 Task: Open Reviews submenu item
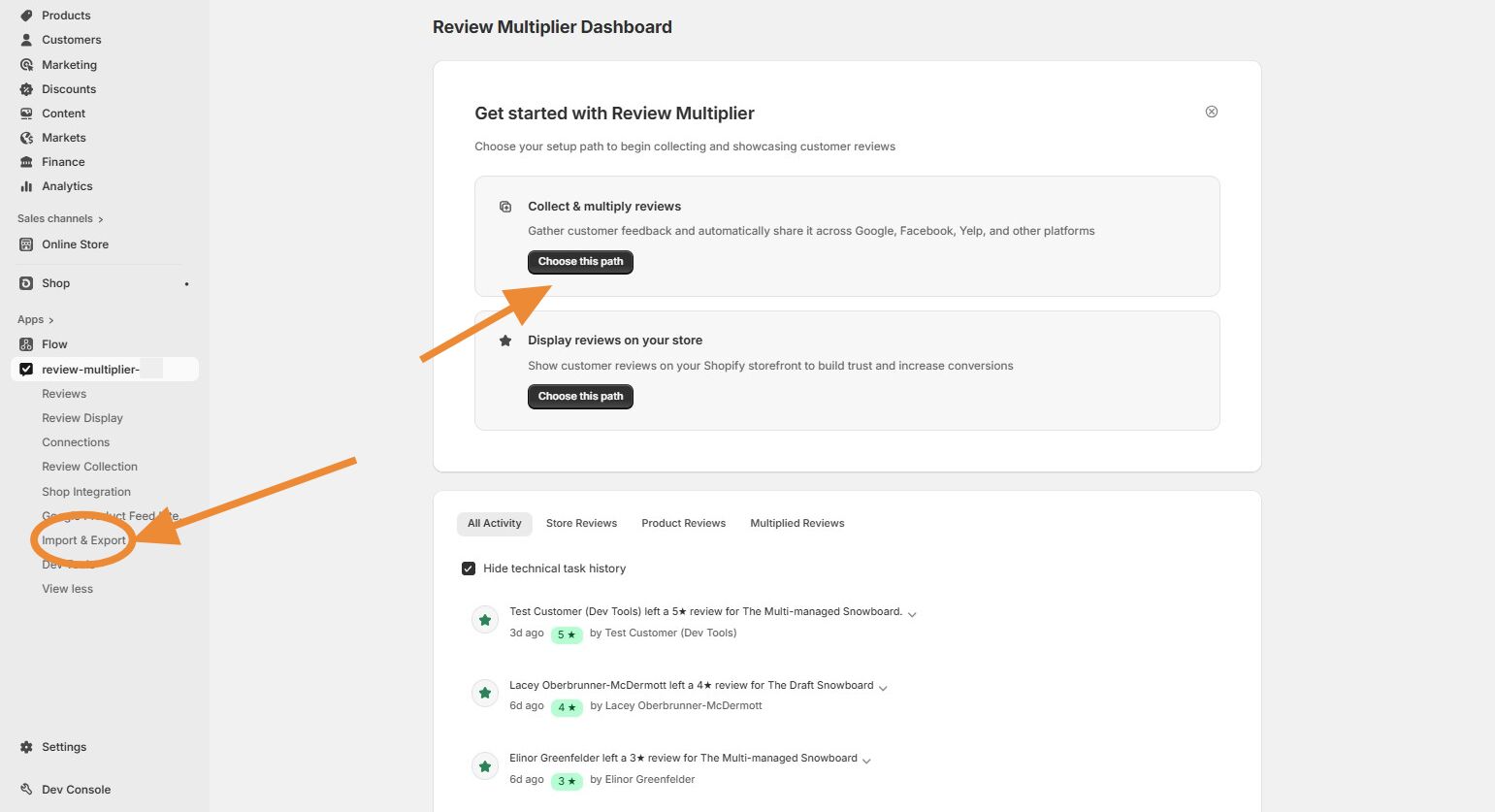pos(64,394)
